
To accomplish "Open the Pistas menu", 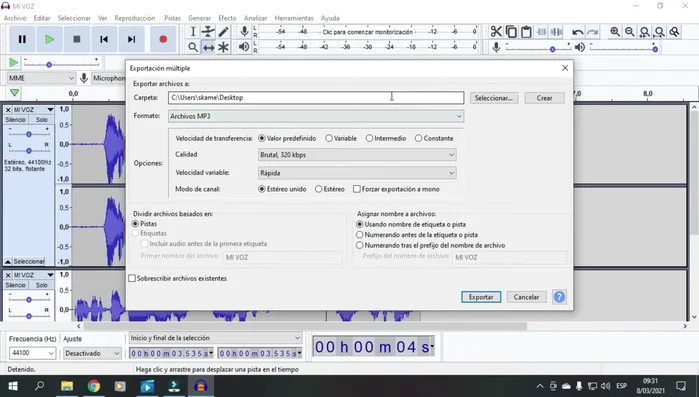I will [172, 18].
